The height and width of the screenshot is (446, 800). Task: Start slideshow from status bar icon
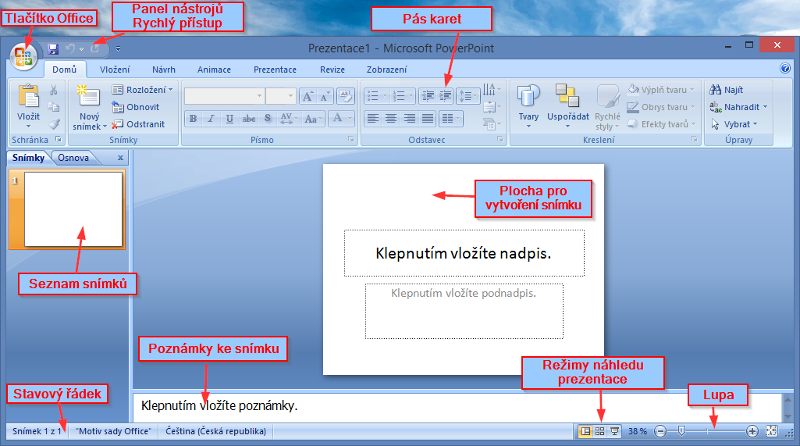pos(615,431)
